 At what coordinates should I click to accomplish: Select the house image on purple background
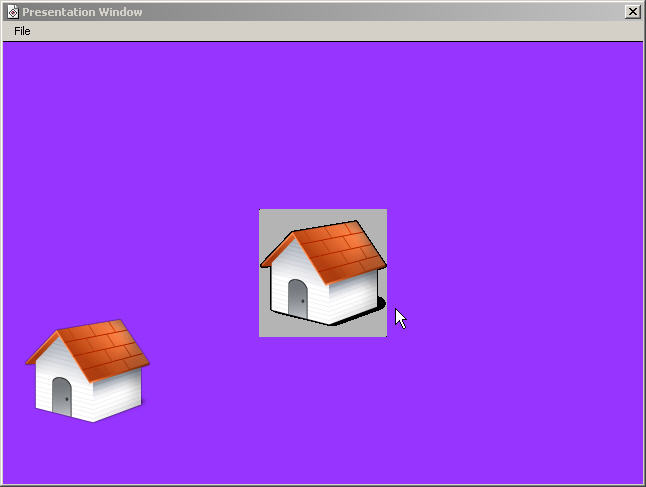click(x=87, y=371)
